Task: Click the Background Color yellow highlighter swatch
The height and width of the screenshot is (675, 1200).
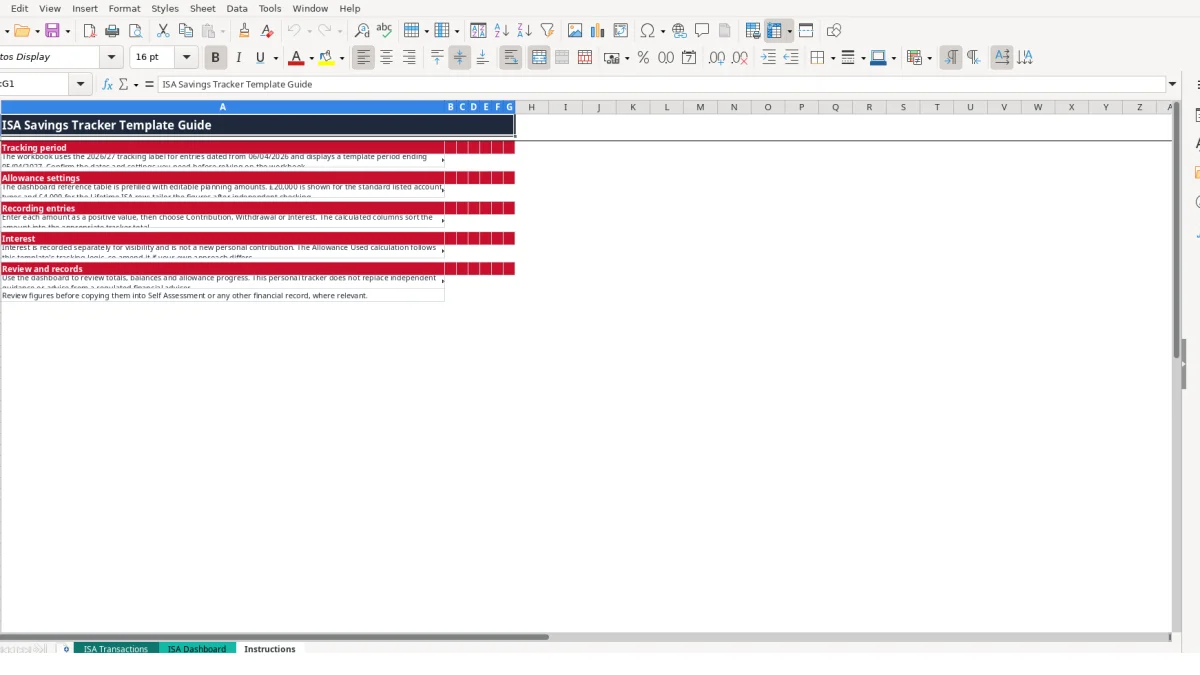Action: click(326, 58)
